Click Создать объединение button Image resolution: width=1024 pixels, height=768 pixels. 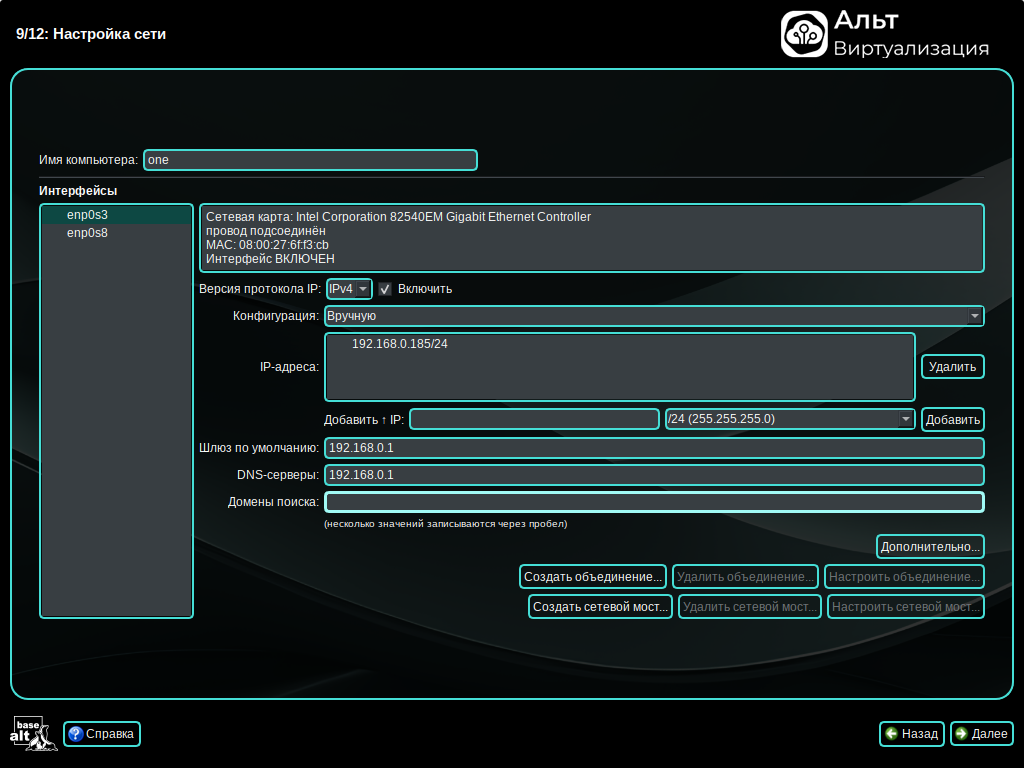pyautogui.click(x=593, y=577)
